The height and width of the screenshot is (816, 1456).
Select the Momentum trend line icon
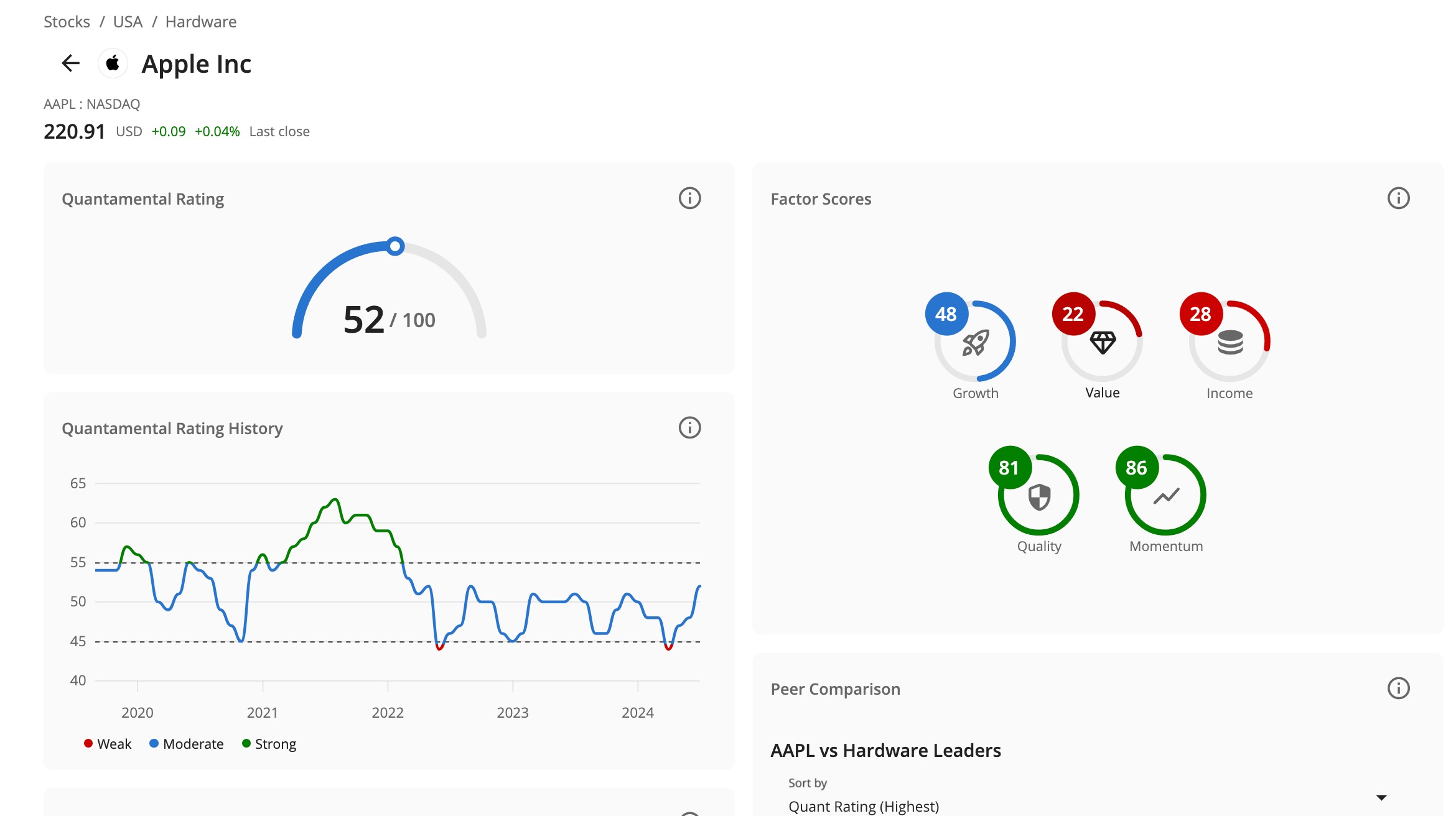(x=1166, y=496)
